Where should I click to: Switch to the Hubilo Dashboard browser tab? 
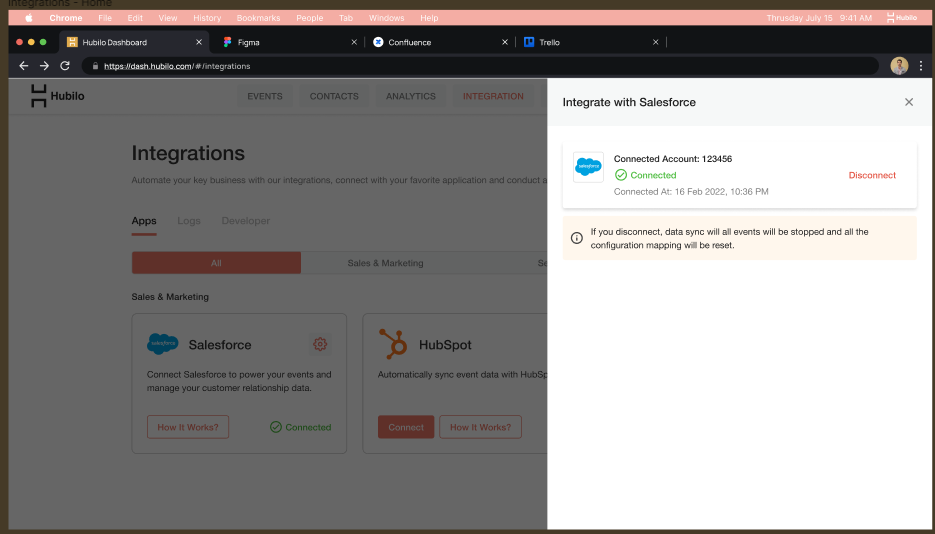click(x=134, y=42)
